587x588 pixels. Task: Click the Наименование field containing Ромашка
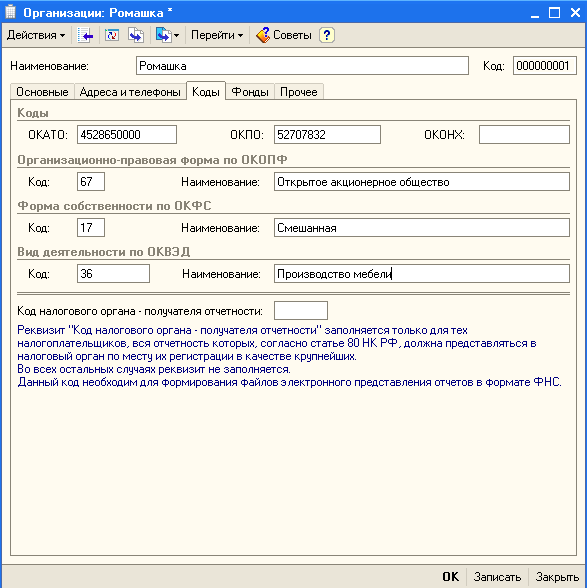point(302,66)
